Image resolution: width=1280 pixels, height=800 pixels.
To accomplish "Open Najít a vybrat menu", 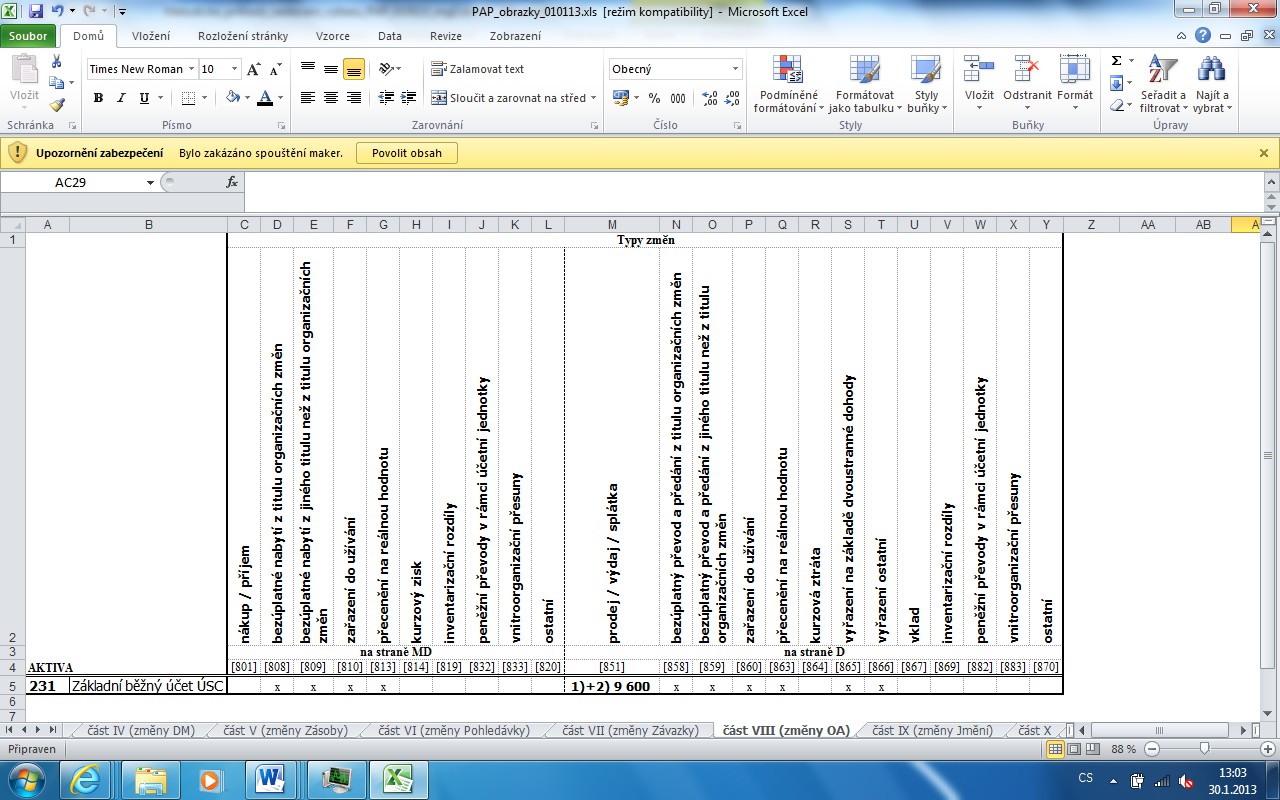I will coord(1211,84).
